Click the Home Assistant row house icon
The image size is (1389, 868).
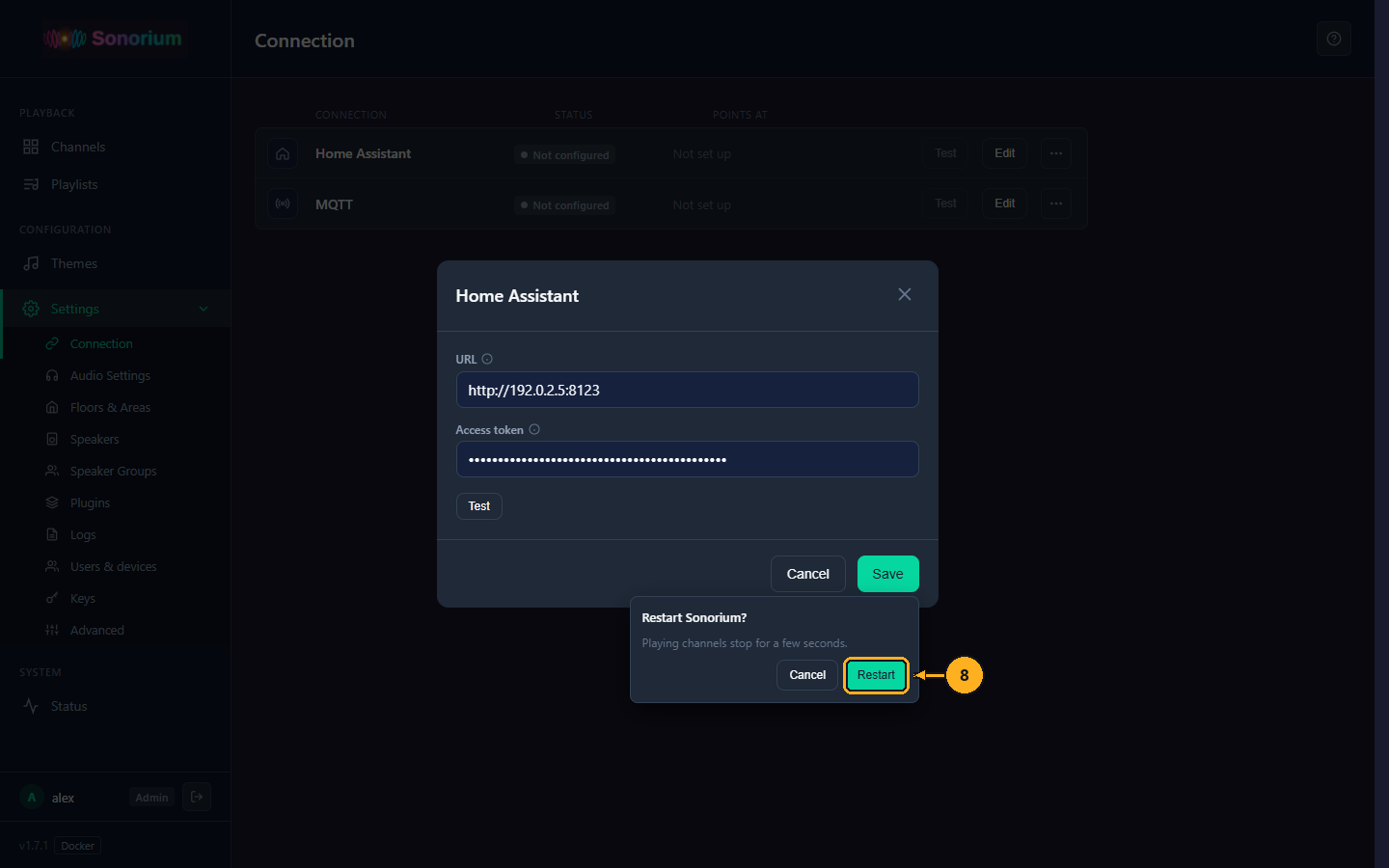(x=283, y=153)
